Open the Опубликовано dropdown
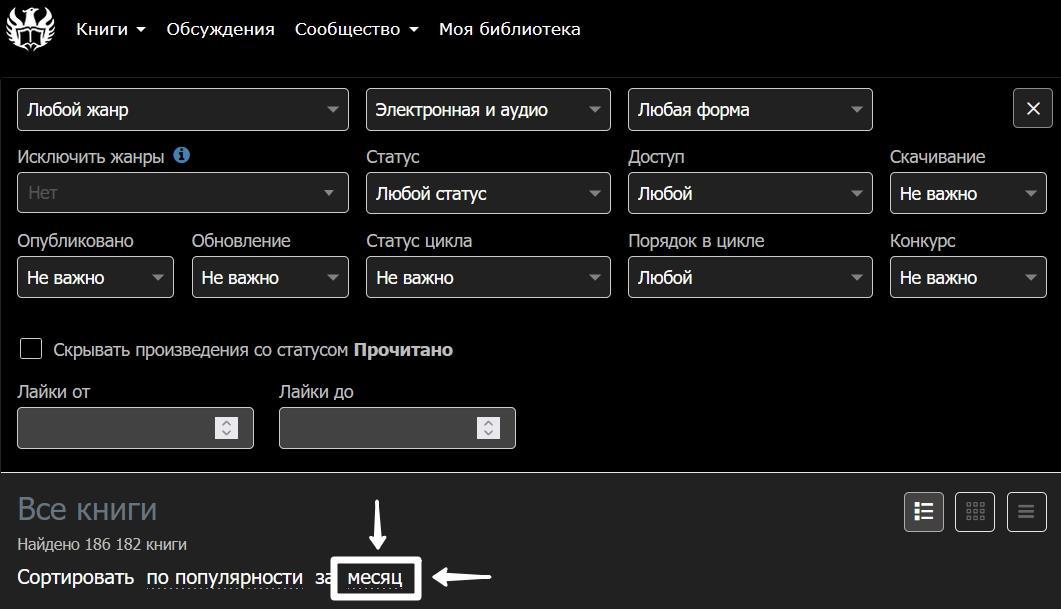1061x609 pixels. (95, 277)
